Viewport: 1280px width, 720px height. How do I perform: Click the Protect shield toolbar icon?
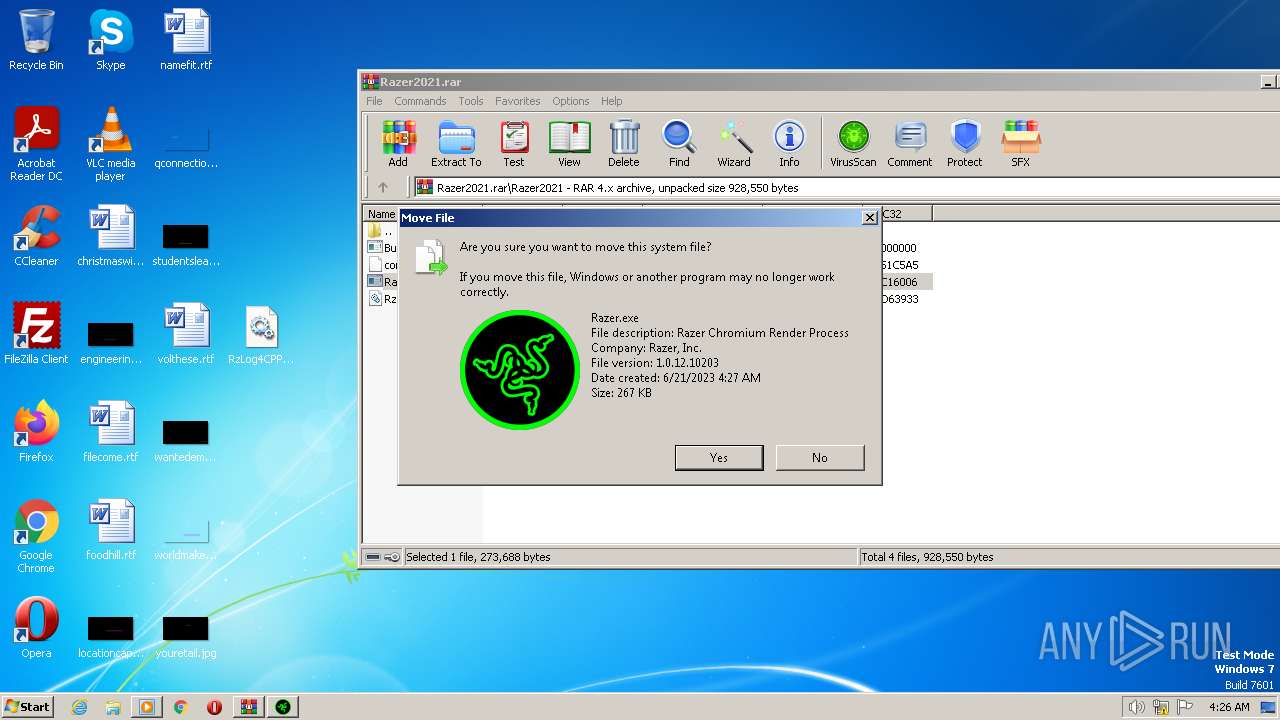[965, 144]
